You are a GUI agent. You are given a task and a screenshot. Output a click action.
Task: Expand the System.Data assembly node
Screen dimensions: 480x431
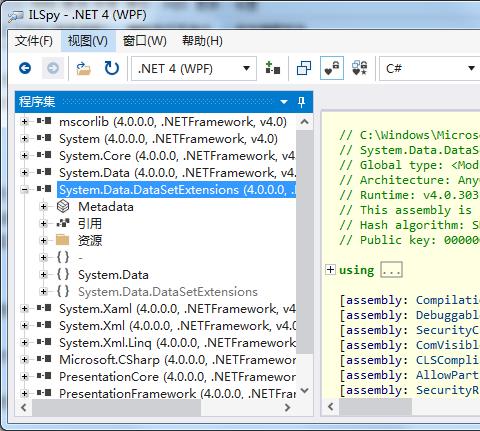(24, 172)
